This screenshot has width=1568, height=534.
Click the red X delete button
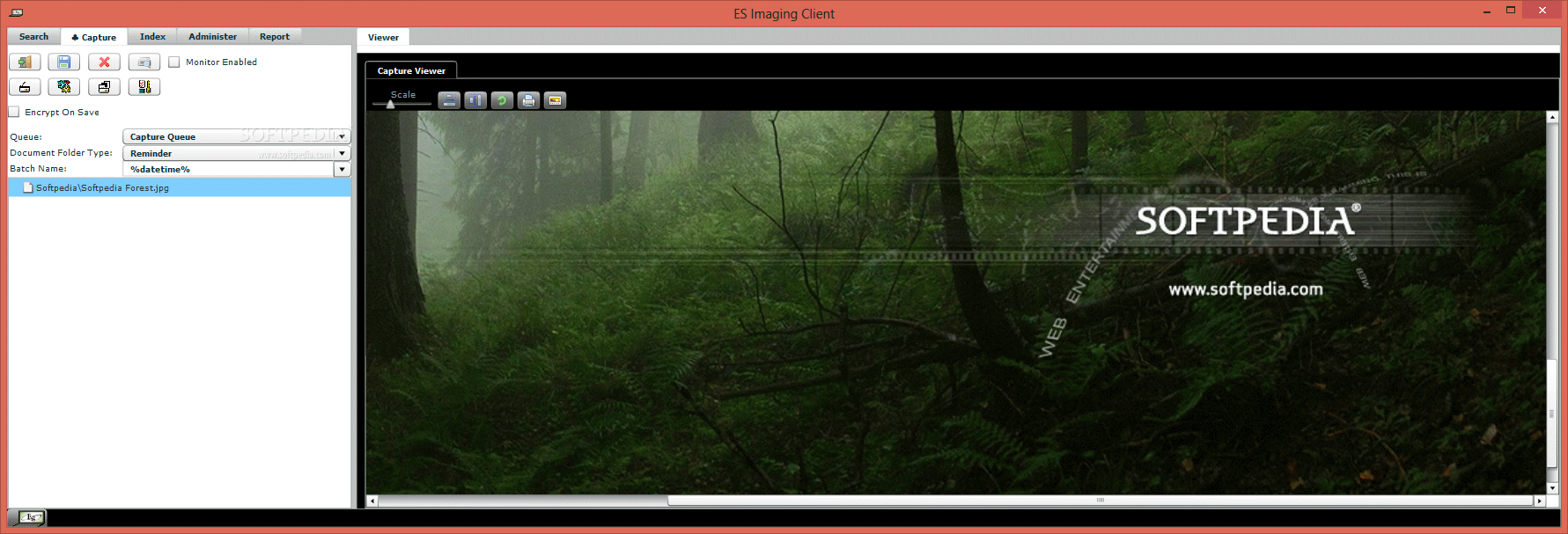click(x=104, y=62)
